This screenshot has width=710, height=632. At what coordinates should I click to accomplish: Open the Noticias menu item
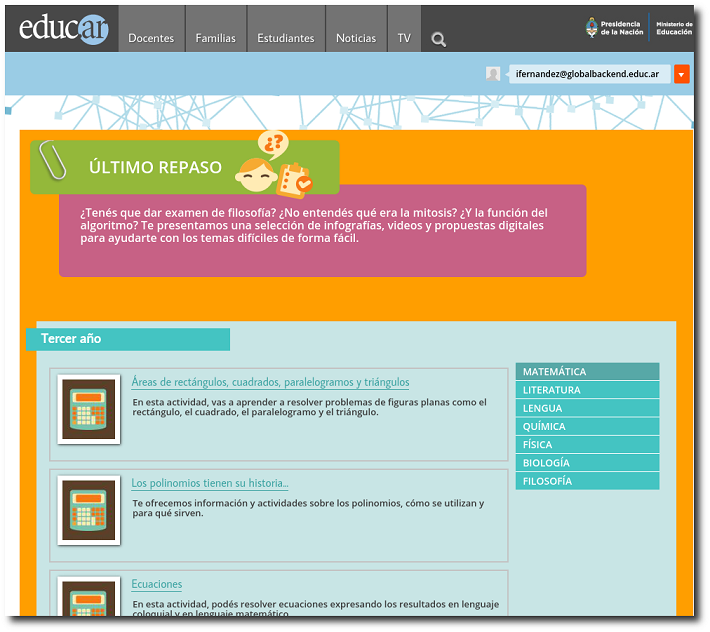(x=356, y=38)
